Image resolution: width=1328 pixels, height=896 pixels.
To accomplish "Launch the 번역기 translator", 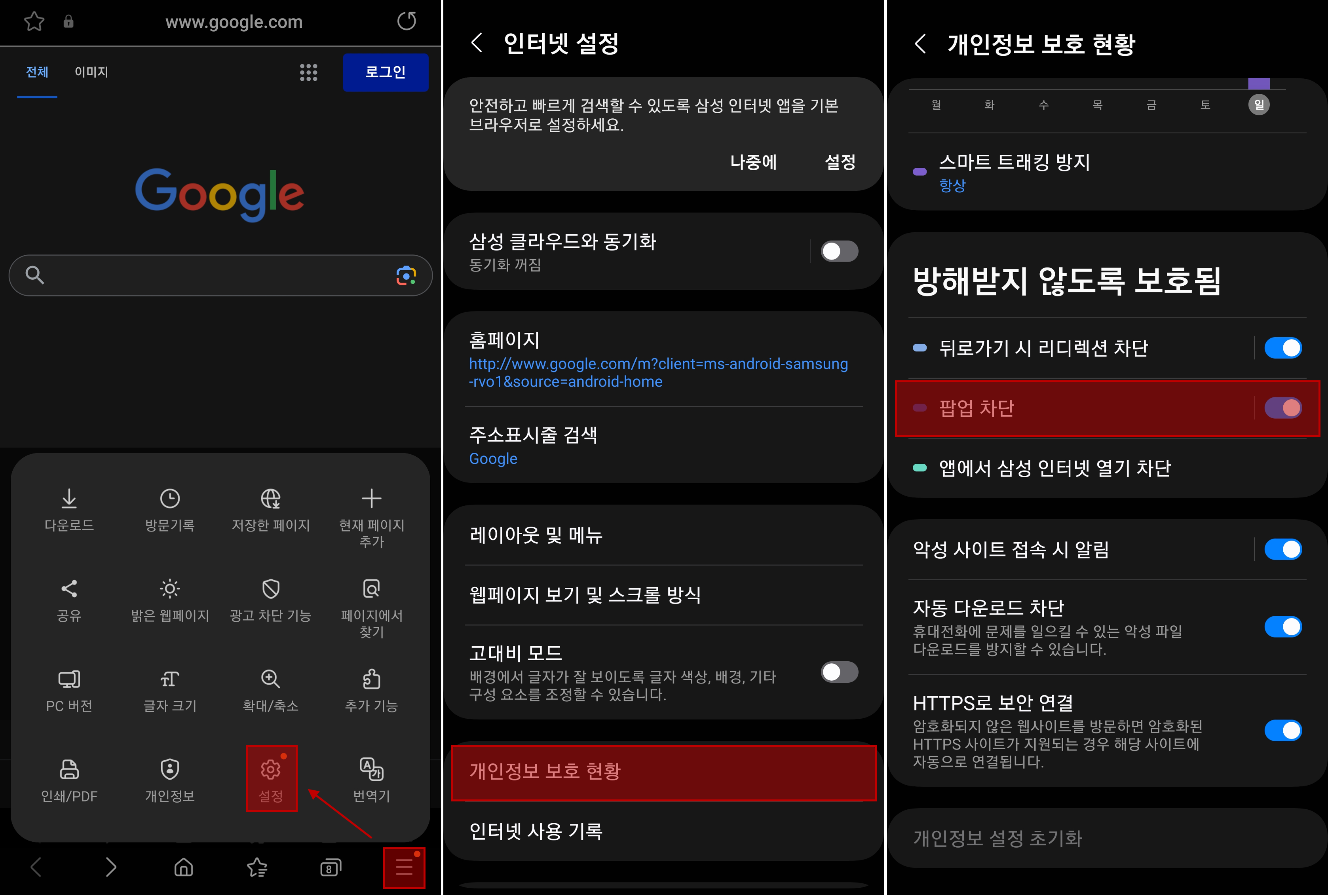I will (371, 780).
